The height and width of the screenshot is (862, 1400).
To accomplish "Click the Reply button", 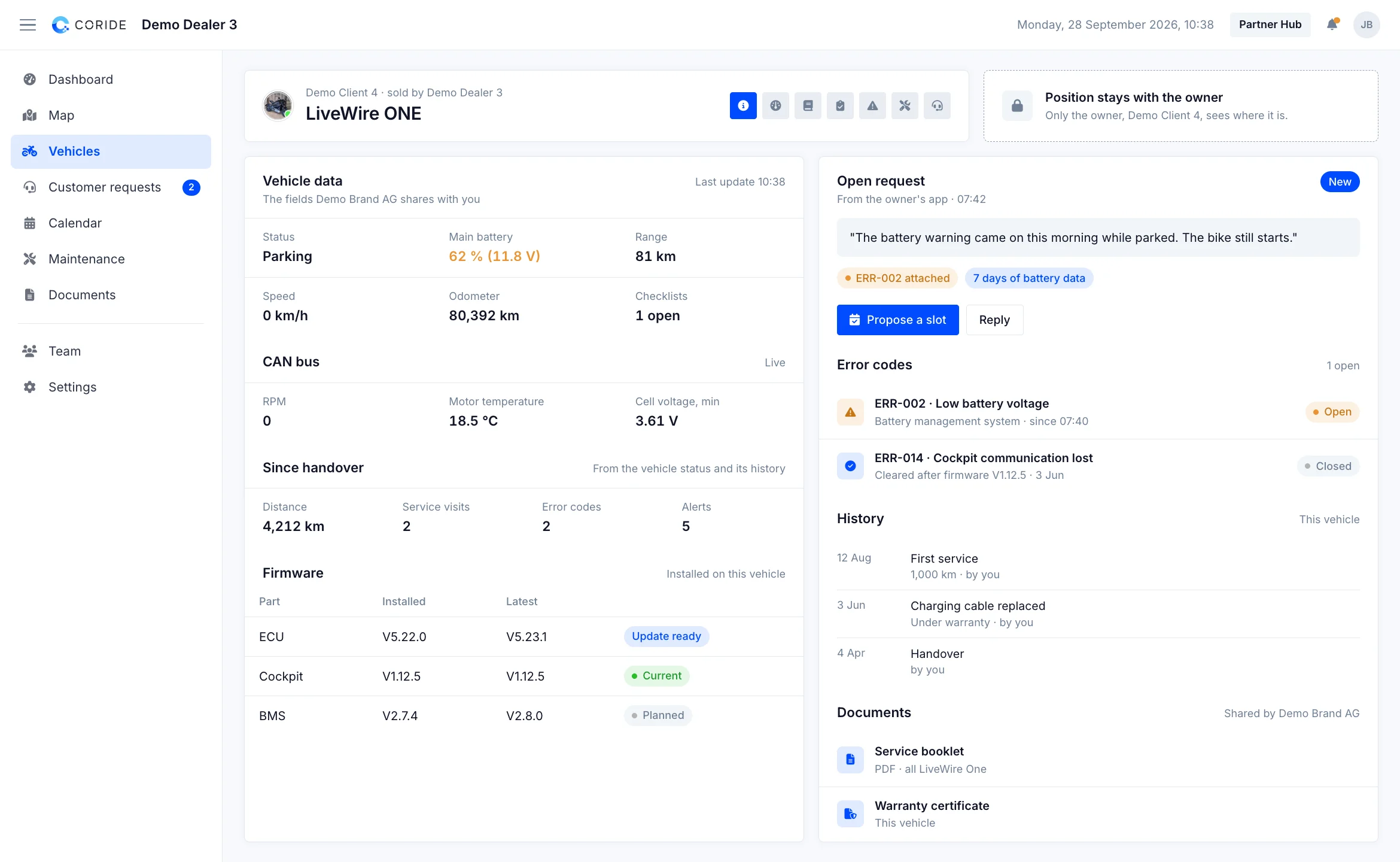I will coord(994,320).
